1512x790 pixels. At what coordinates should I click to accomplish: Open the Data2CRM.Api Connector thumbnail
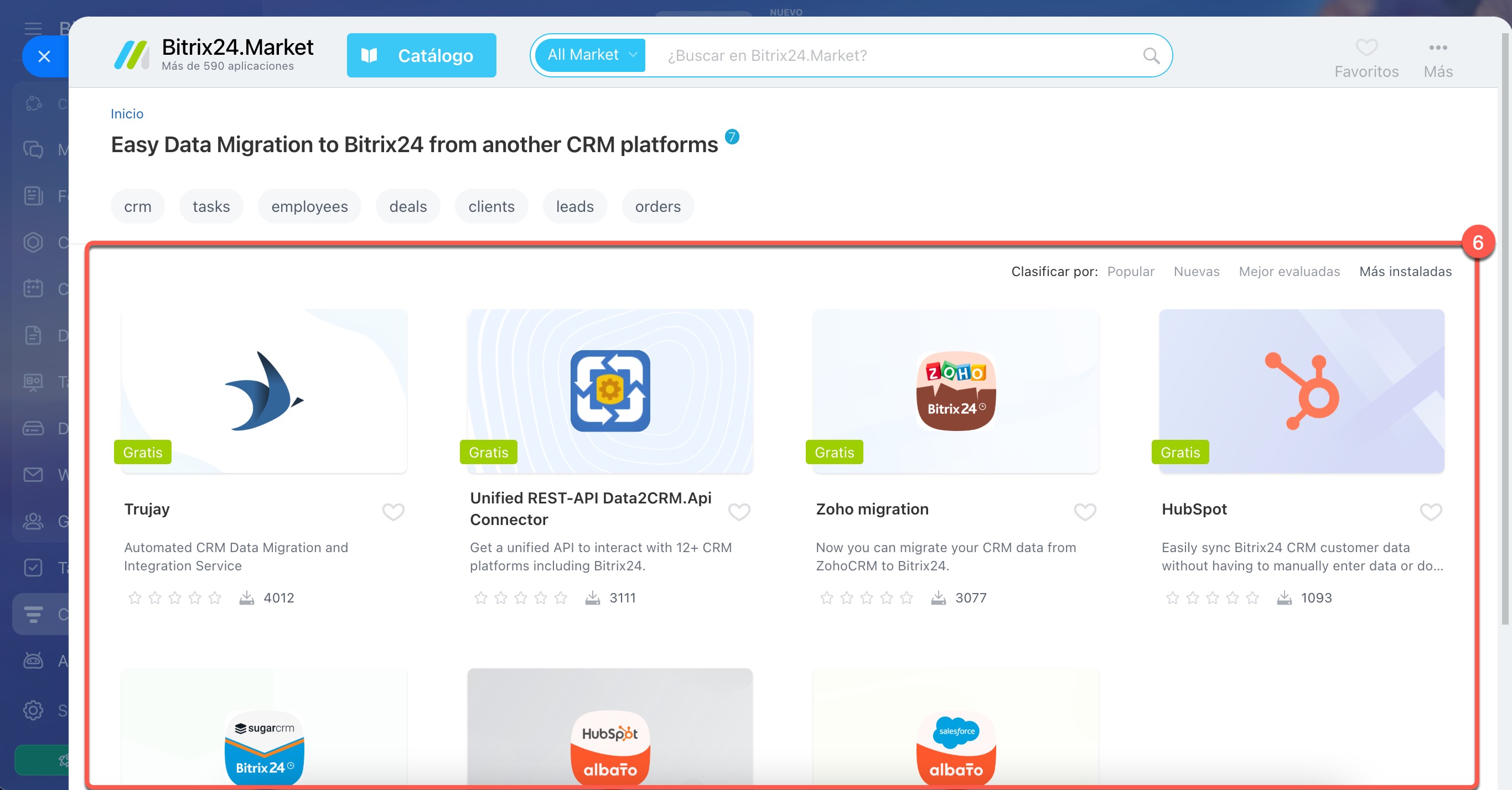click(x=610, y=391)
